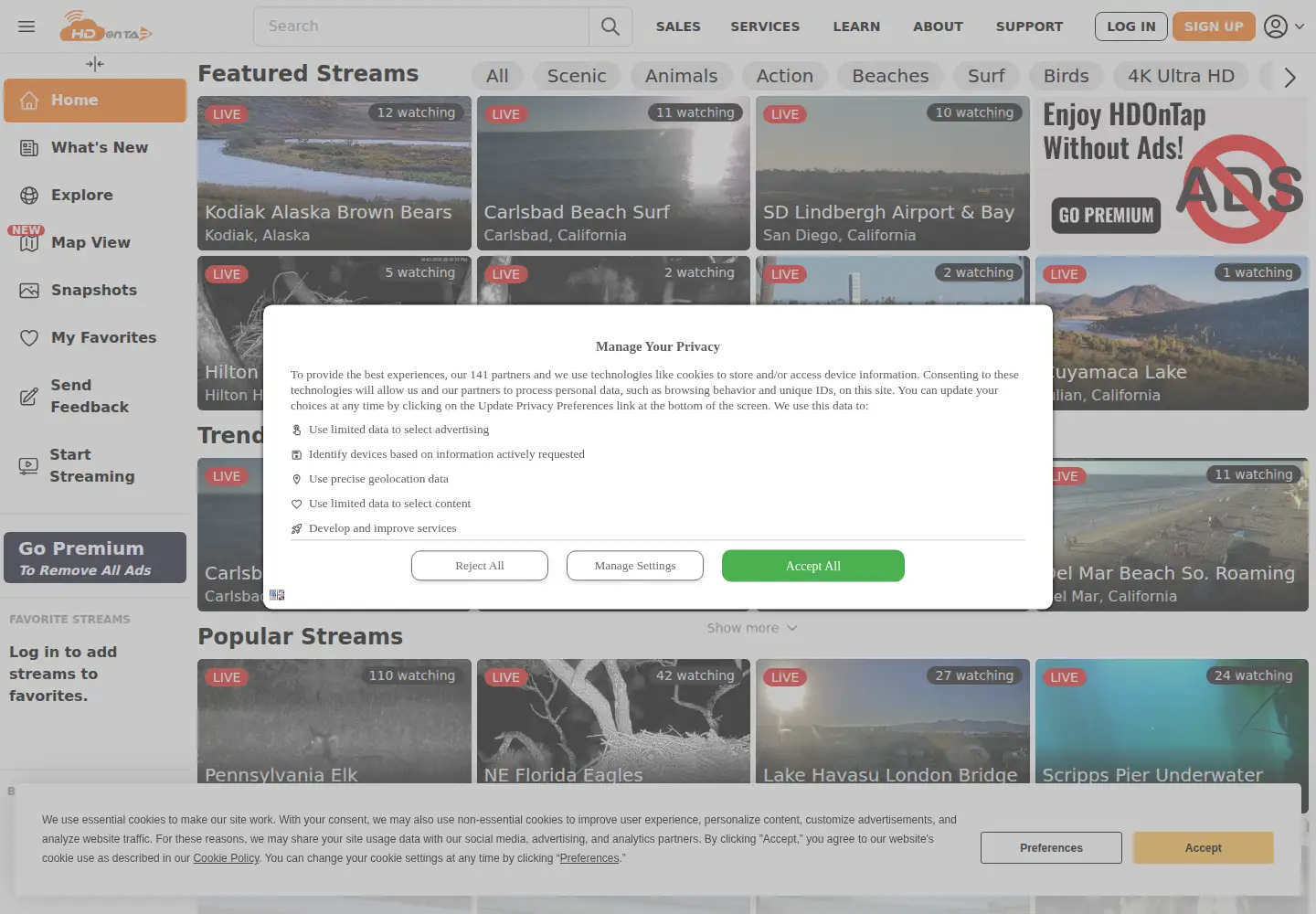Open the SUPPORT menu
This screenshot has height=914, width=1316.
tap(1029, 27)
